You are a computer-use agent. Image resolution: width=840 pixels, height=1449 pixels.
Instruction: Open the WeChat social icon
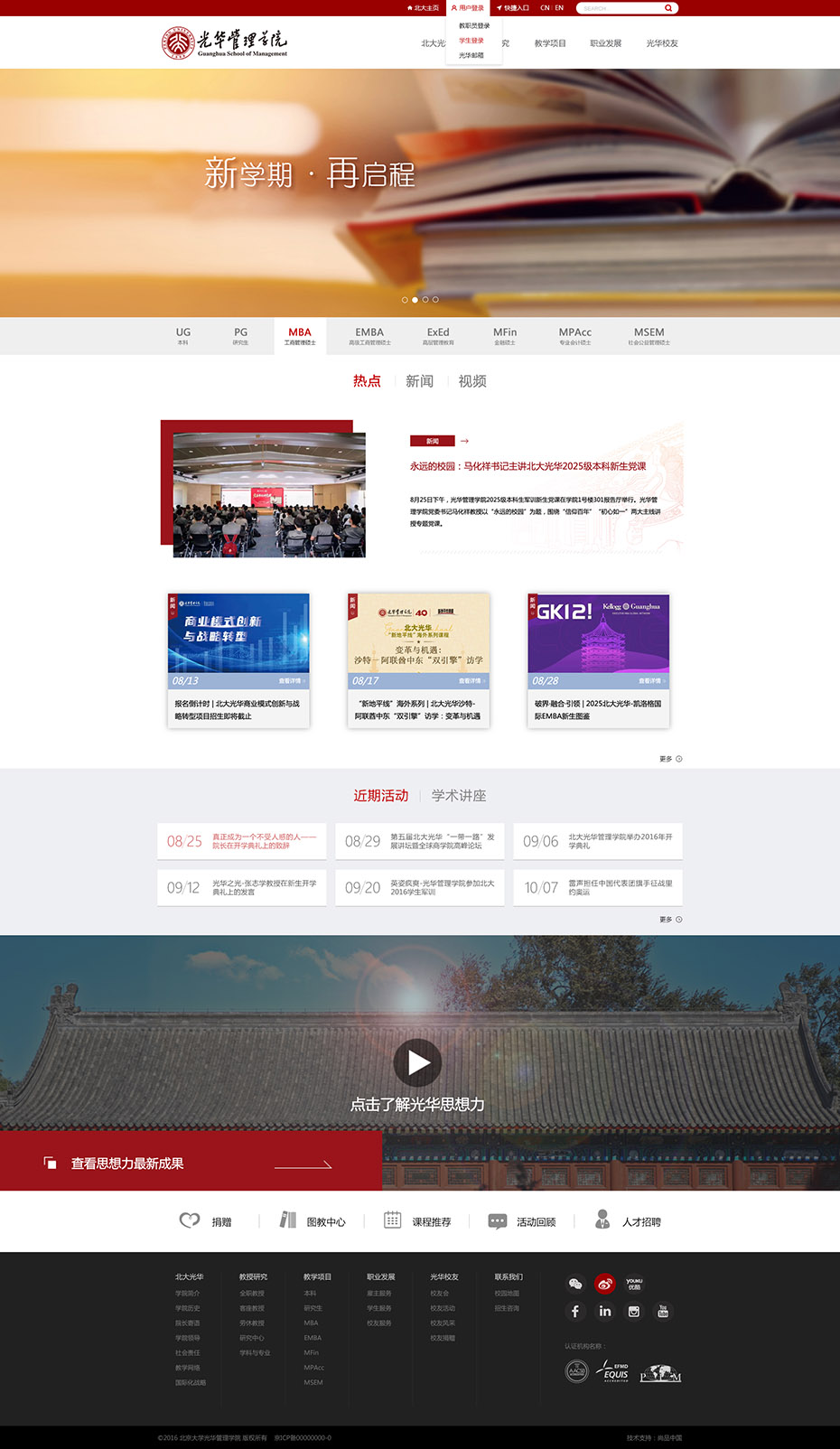click(575, 1284)
